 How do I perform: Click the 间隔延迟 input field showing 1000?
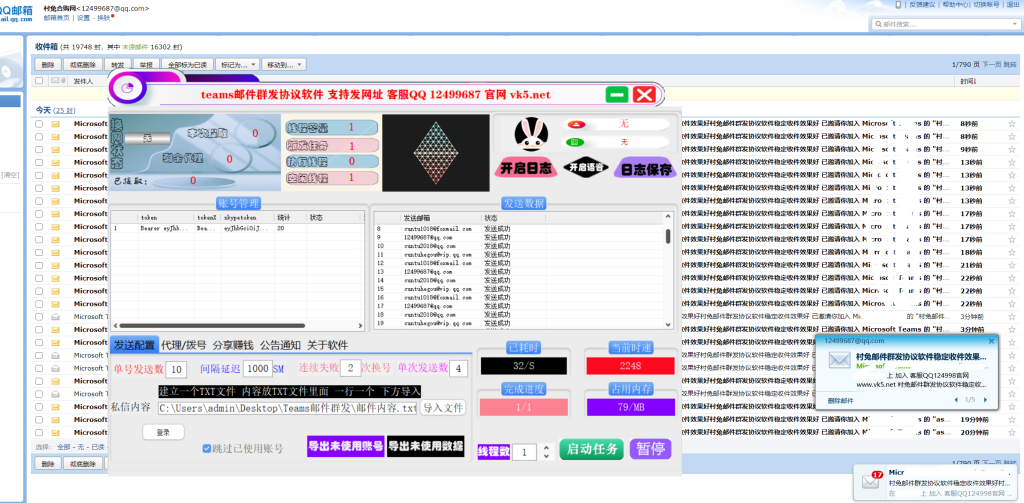pyautogui.click(x=257, y=369)
